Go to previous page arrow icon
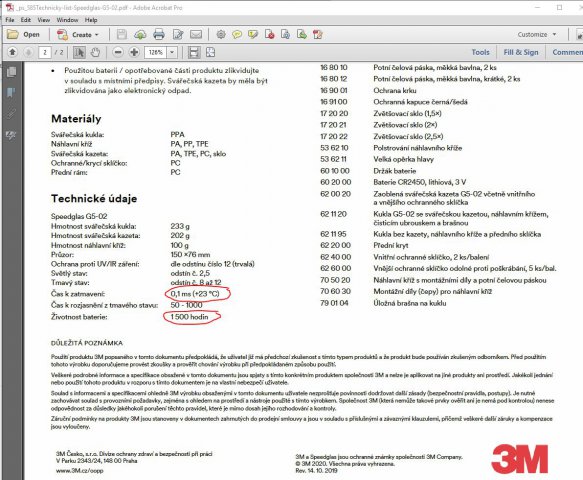 click(12, 52)
